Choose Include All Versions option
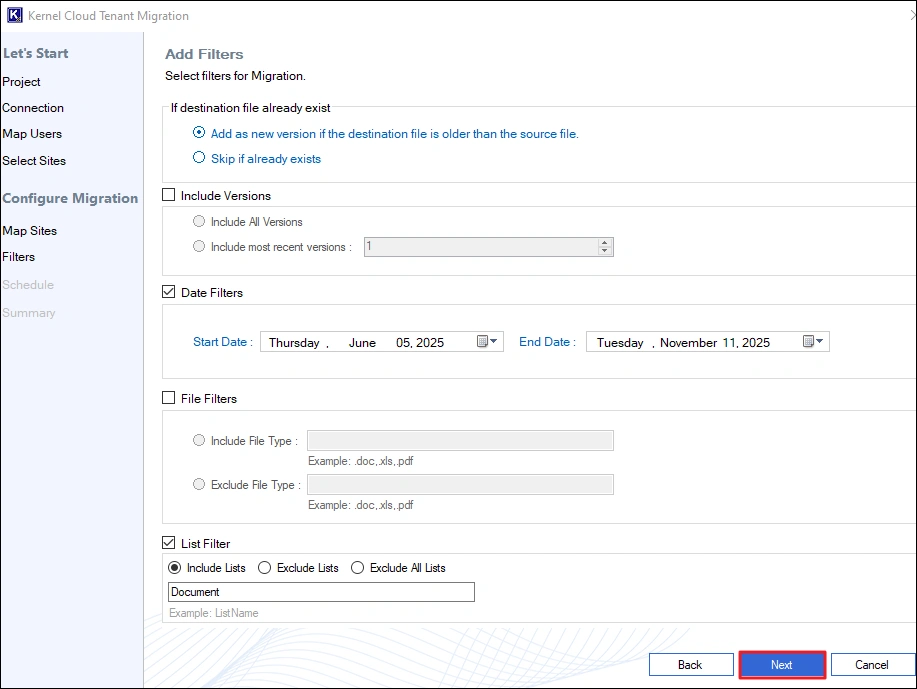The image size is (917, 689). [199, 221]
